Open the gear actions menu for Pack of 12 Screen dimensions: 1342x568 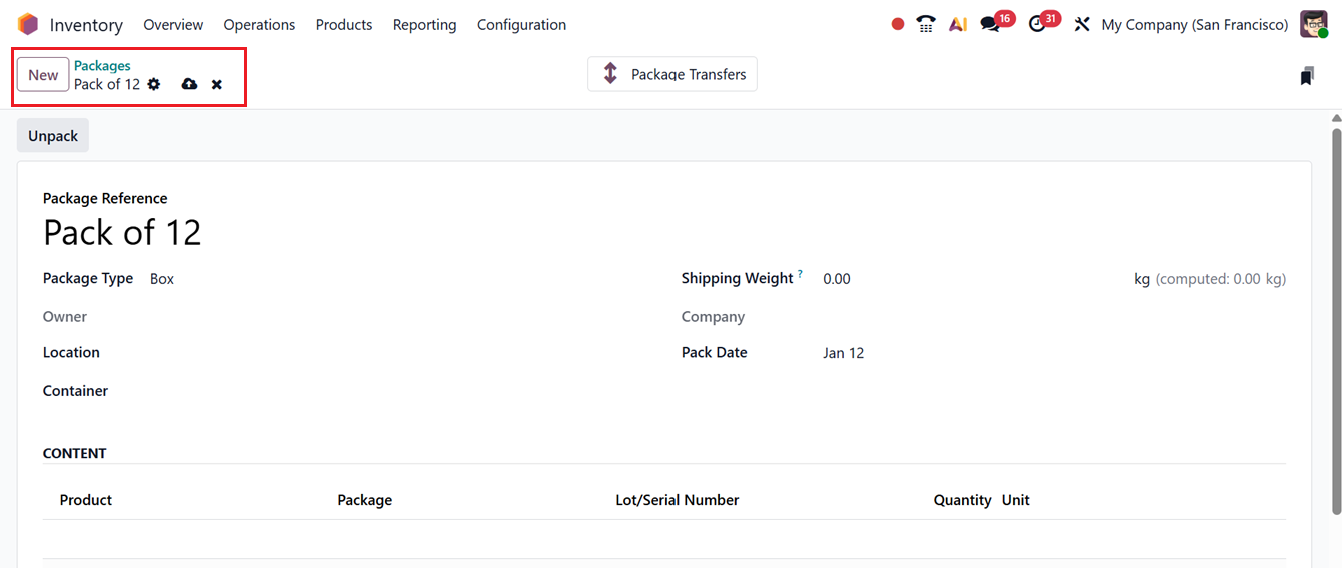154,85
